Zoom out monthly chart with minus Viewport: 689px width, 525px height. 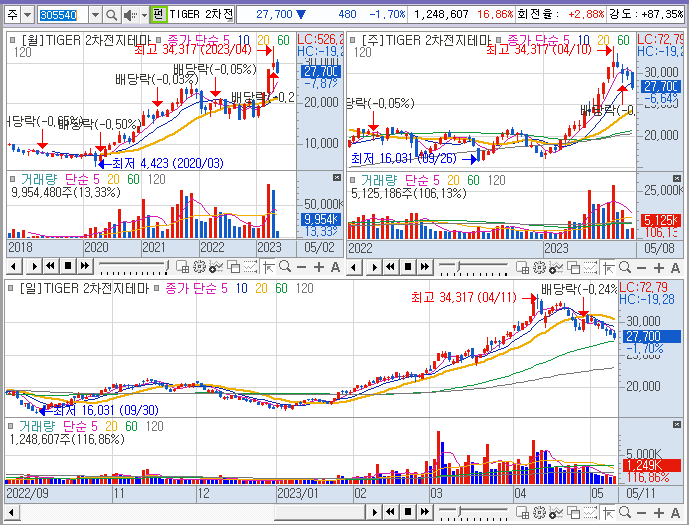301,267
